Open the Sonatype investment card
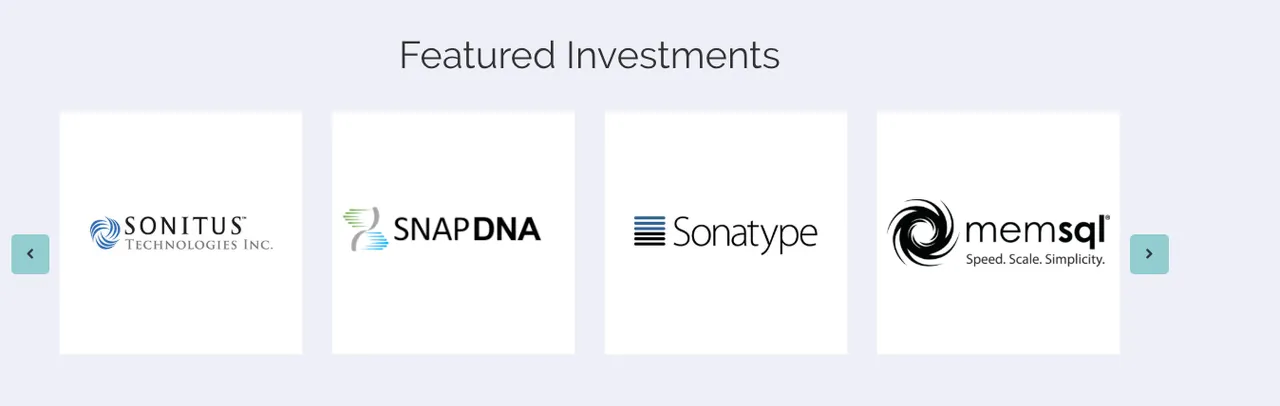 tap(726, 232)
